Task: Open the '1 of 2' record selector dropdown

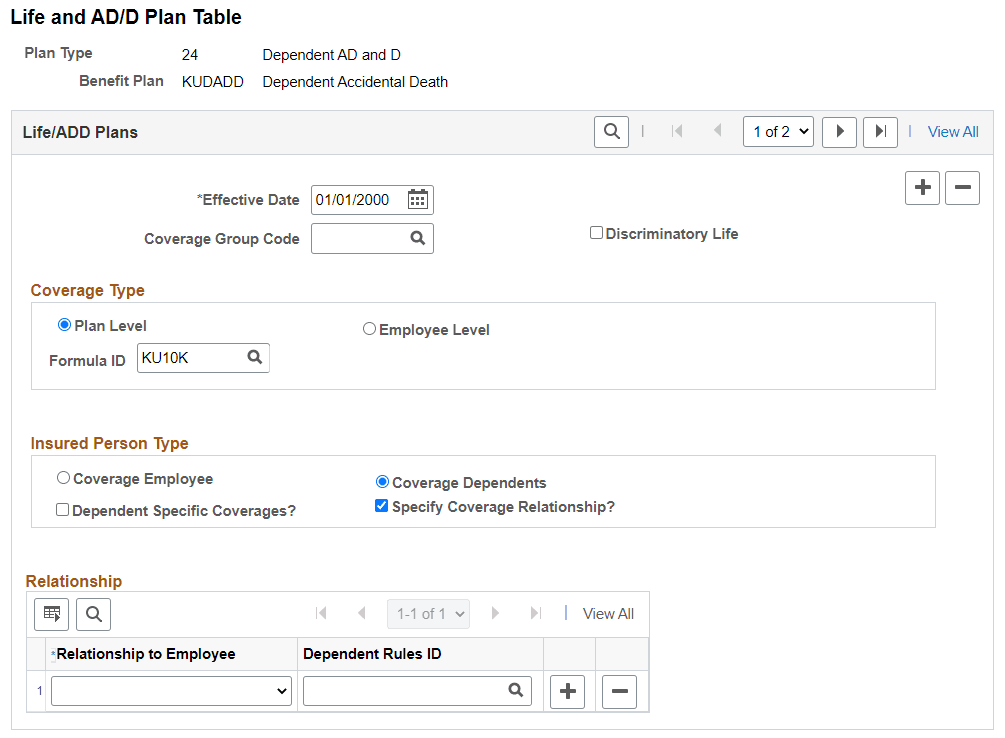Action: [778, 131]
